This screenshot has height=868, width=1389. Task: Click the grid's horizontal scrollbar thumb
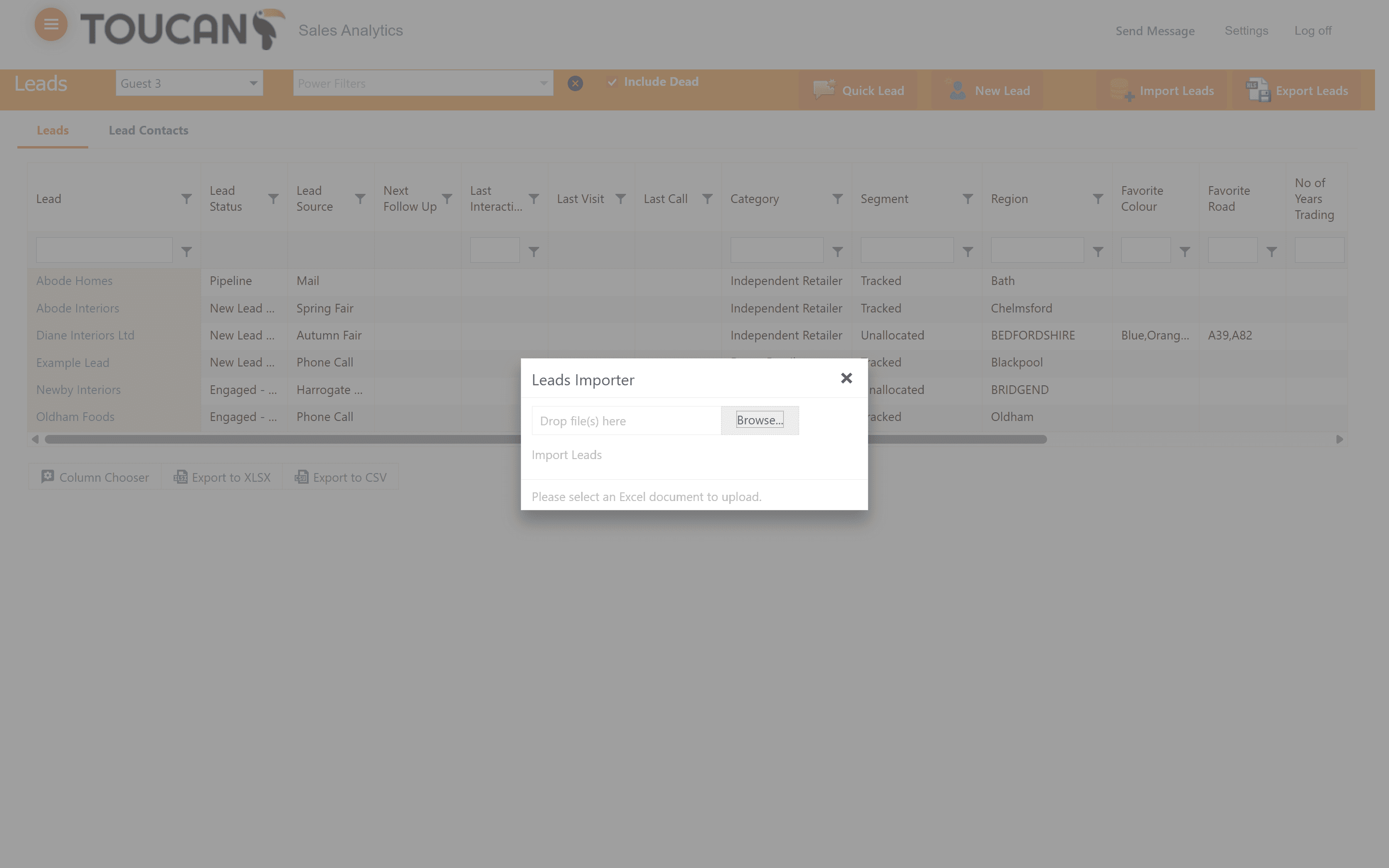point(545,439)
